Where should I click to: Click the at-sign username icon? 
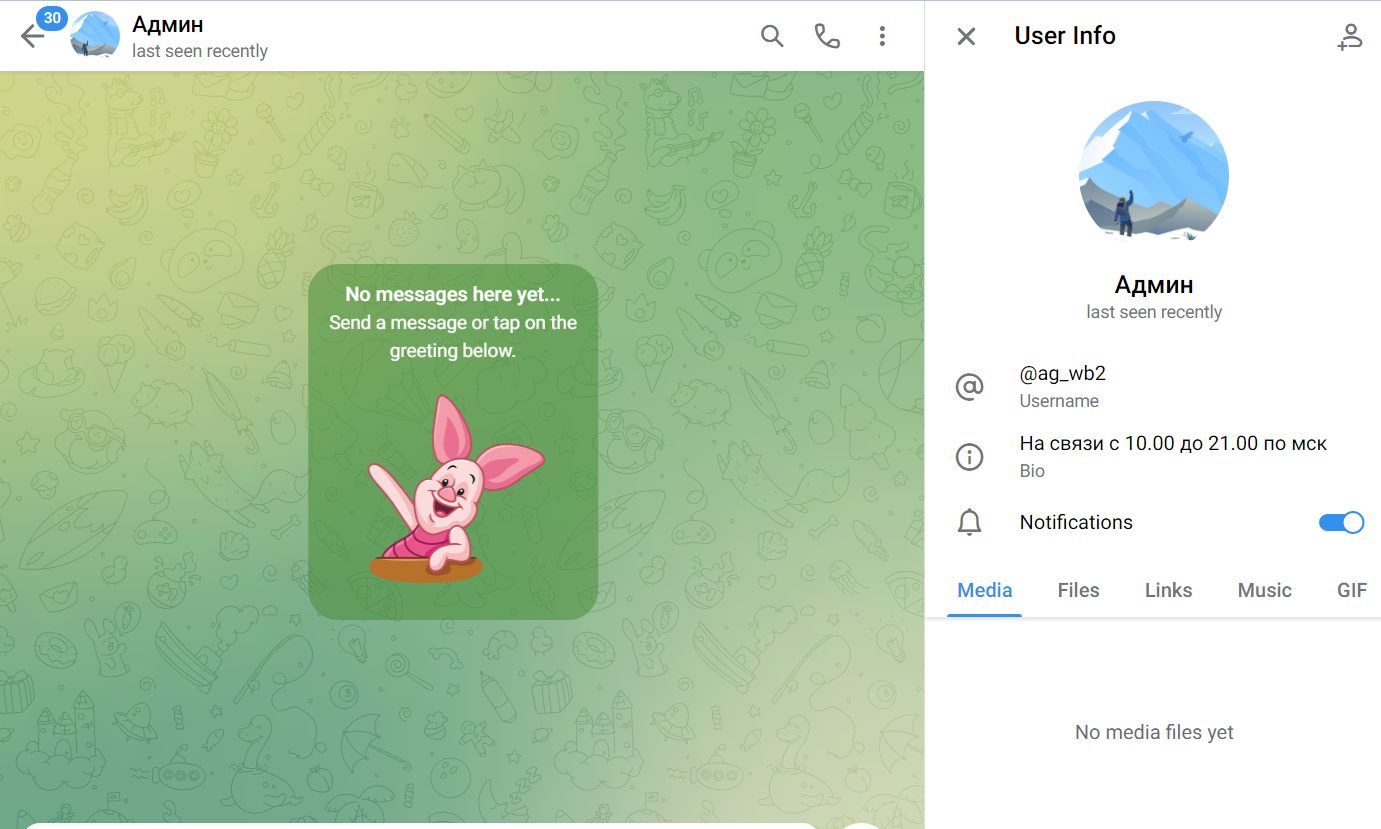[x=969, y=386]
